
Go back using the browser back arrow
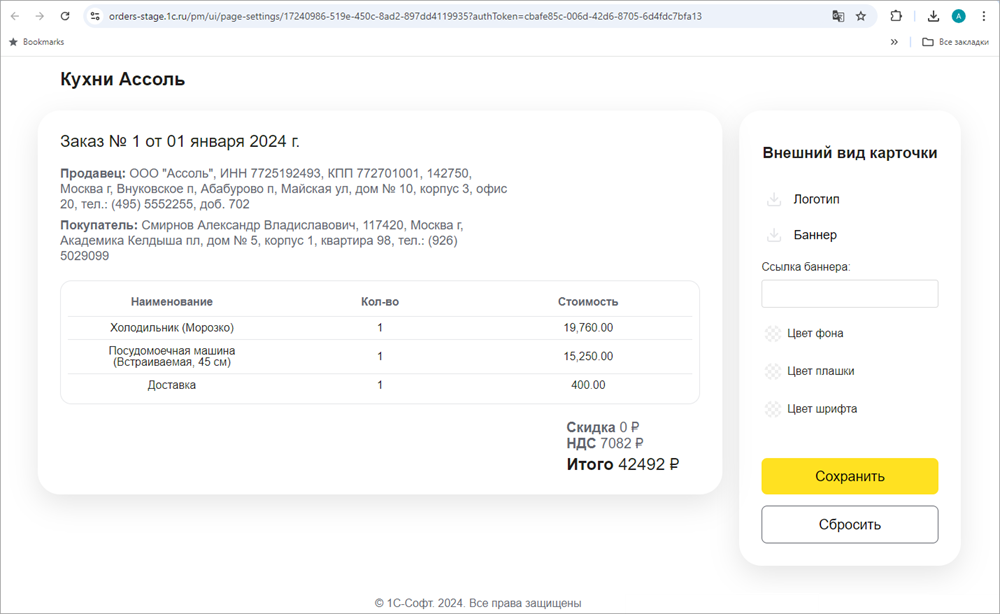point(14,16)
